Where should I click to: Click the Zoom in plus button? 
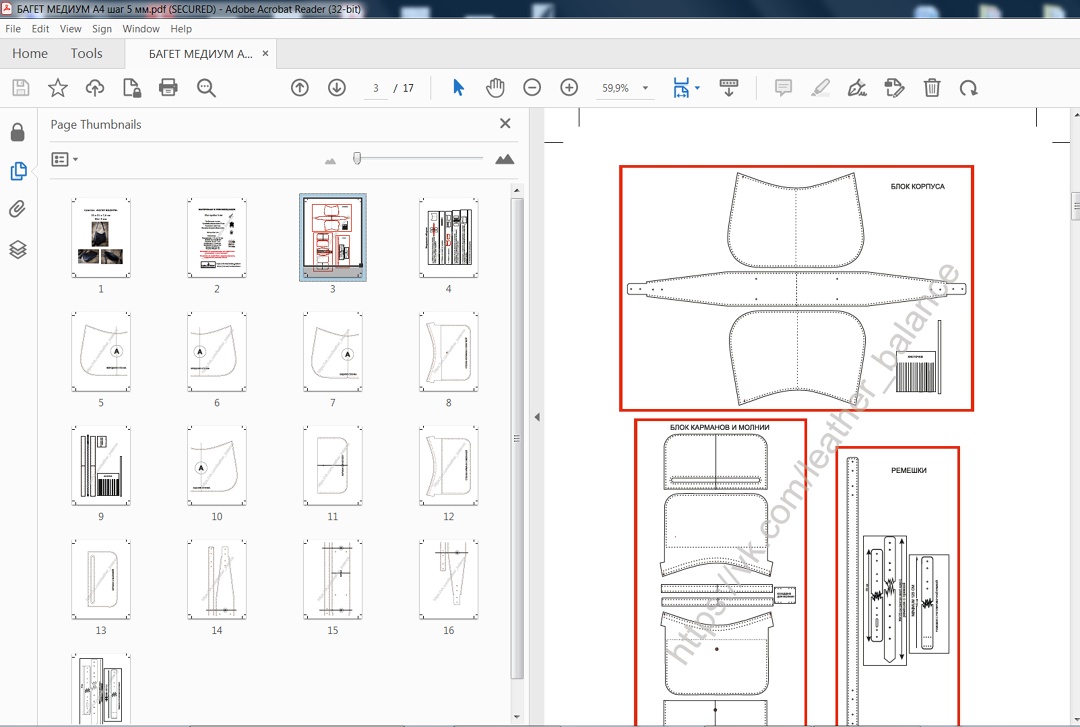point(569,88)
